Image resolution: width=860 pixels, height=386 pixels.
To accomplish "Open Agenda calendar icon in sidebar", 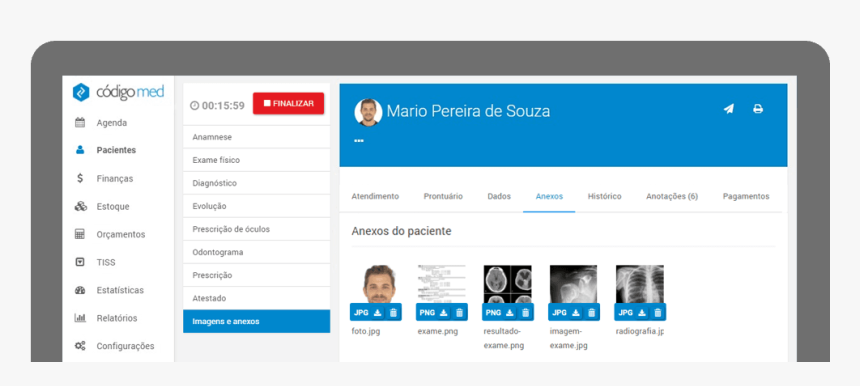I will coord(80,123).
